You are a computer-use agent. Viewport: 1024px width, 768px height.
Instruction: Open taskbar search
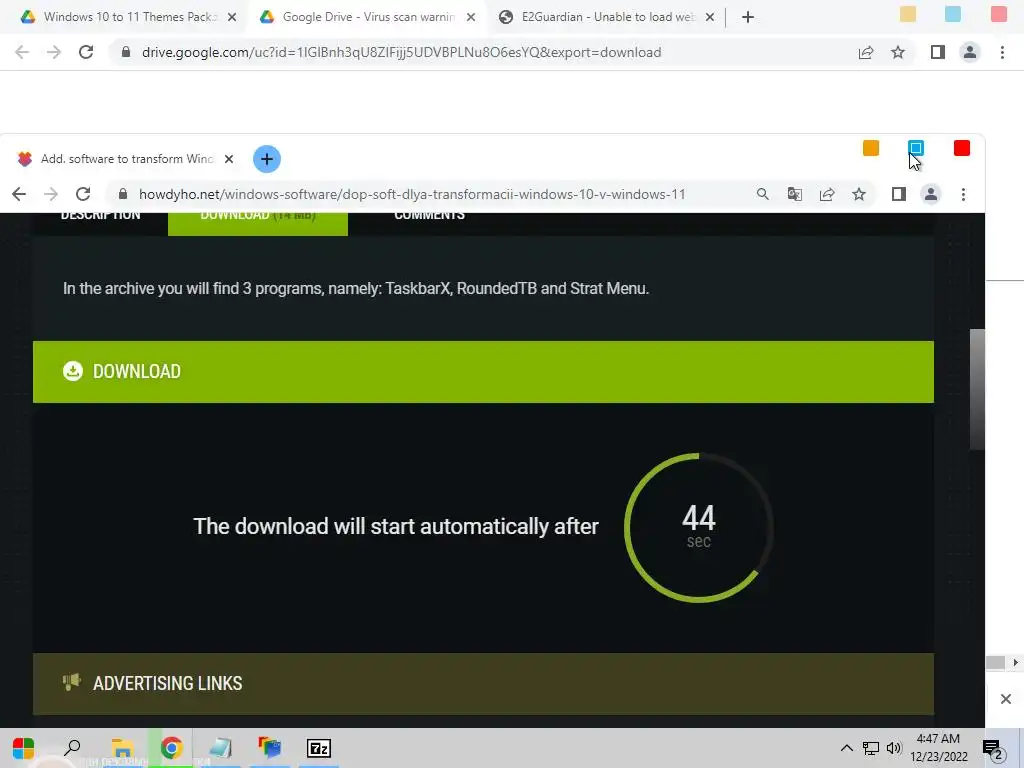tap(72, 748)
